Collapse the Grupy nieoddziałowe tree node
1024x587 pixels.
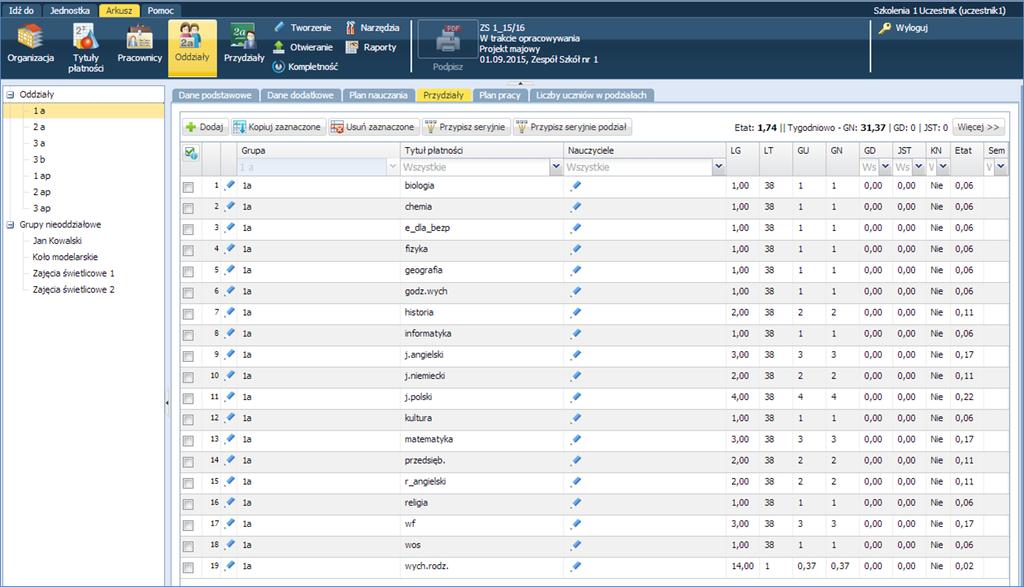pyautogui.click(x=10, y=225)
